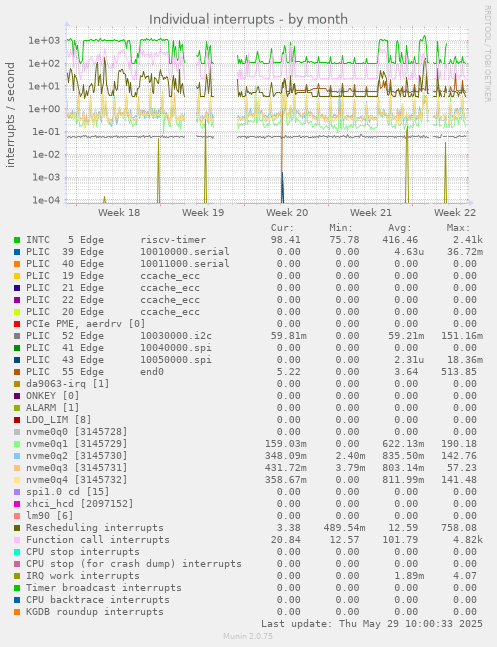Click the blue 10010000.serial legend swatch

[17, 252]
